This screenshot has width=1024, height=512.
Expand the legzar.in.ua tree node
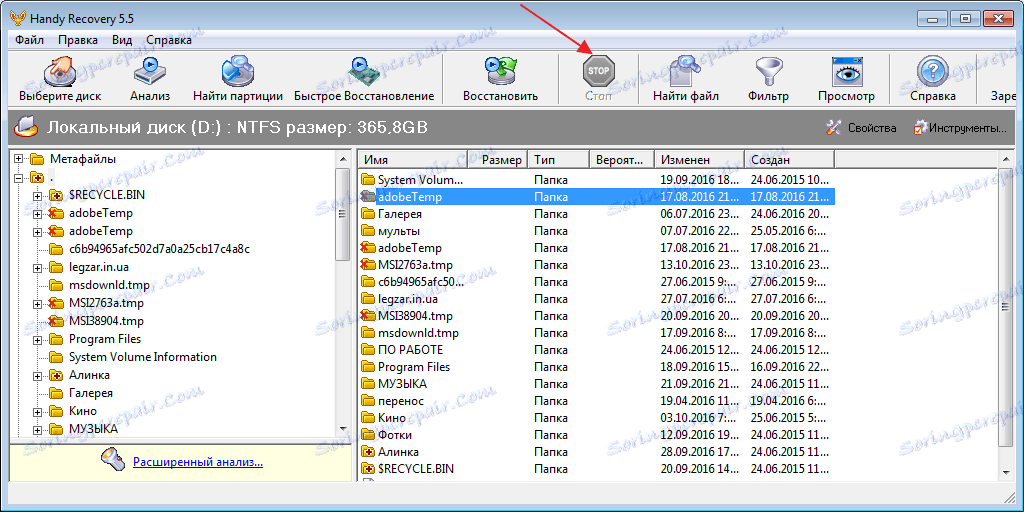(37, 267)
